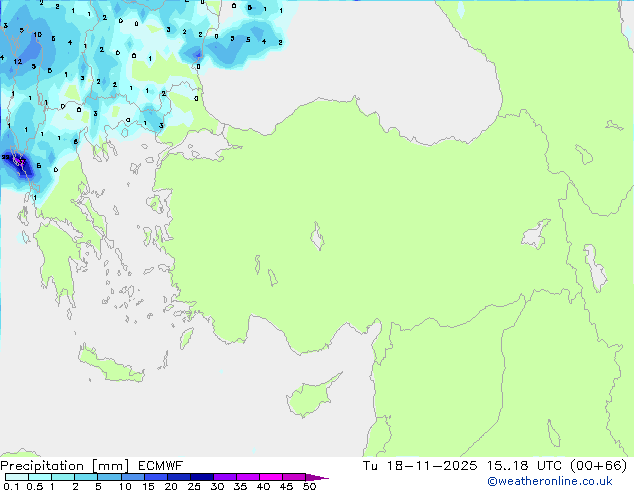This screenshot has height=490, width=634.
Task: Pick the 35–40 mm violet legend swatch
Action: tap(247, 477)
